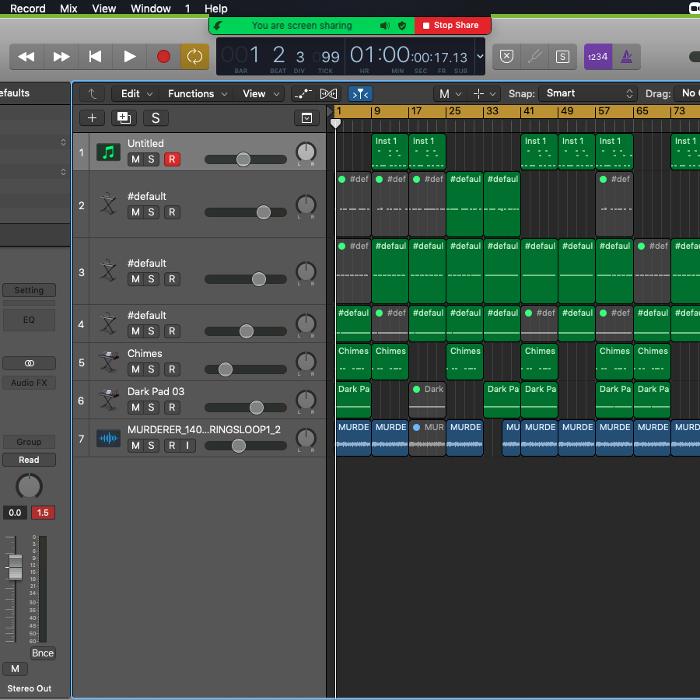This screenshot has width=700, height=700.
Task: Toggle the purple count-in 1234 button
Action: (x=597, y=57)
